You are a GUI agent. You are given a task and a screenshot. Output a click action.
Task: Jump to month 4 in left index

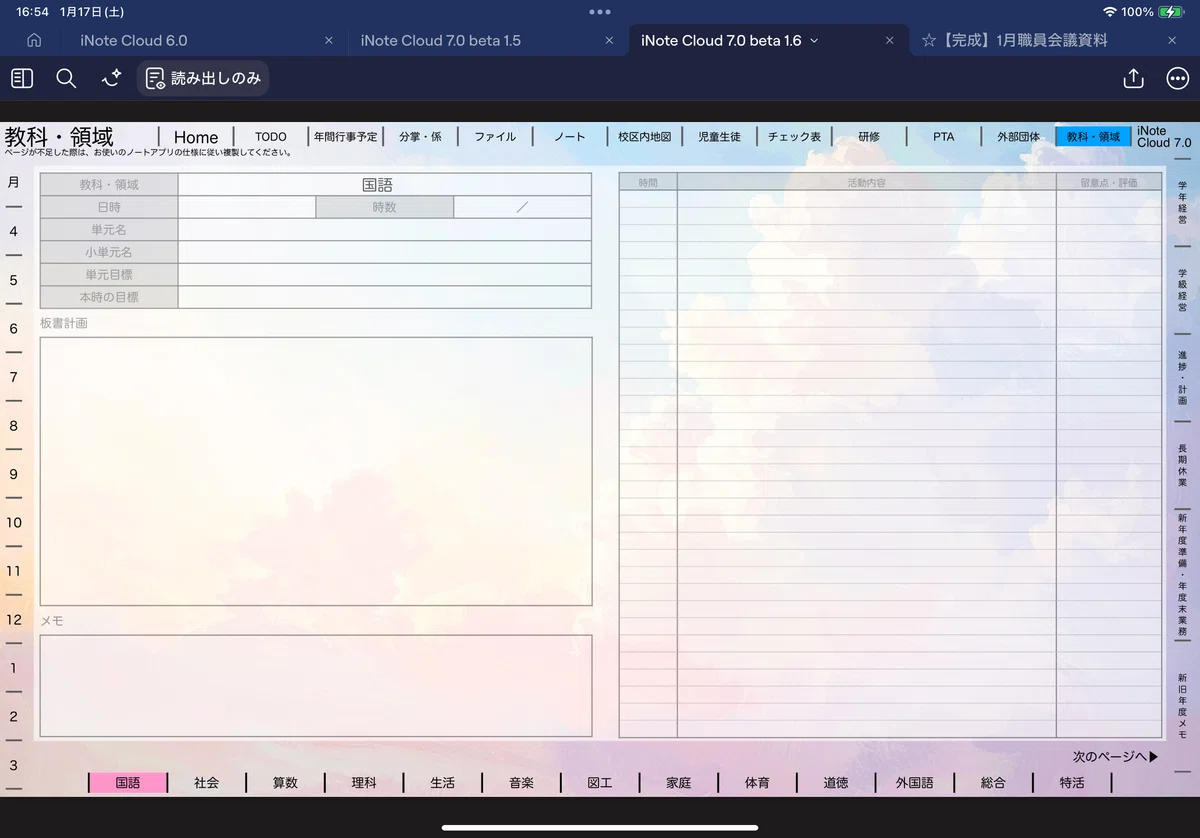click(13, 231)
